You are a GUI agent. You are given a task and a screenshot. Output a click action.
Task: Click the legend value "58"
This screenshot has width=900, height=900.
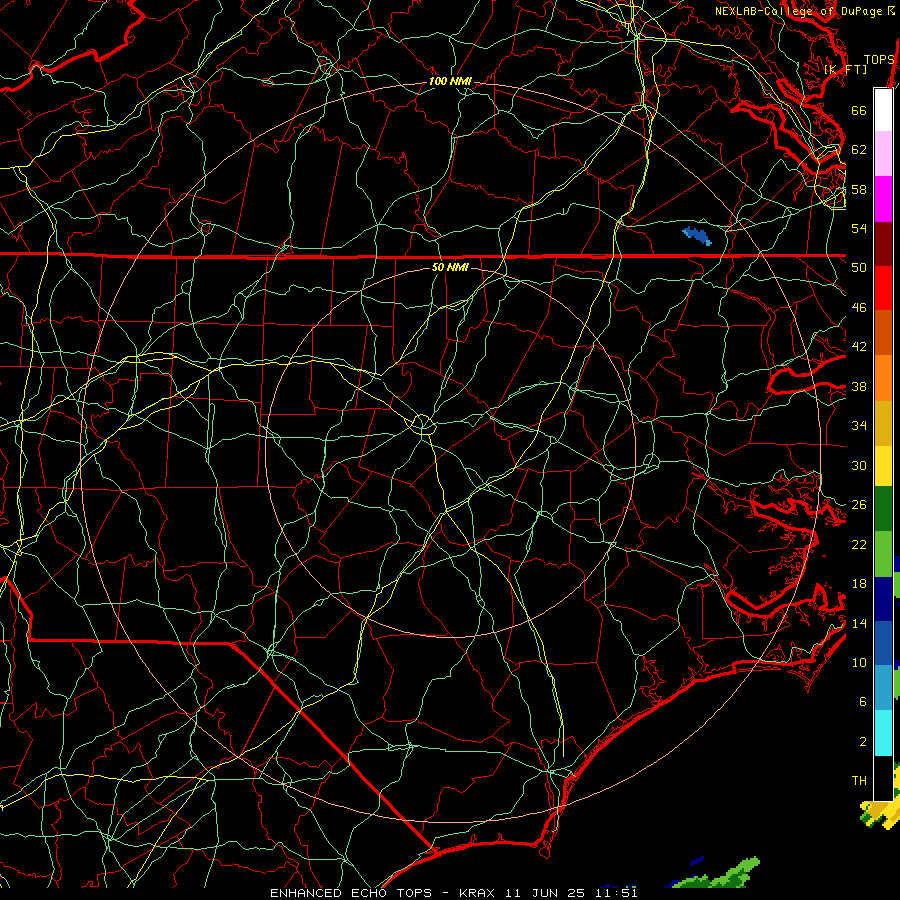pyautogui.click(x=859, y=189)
